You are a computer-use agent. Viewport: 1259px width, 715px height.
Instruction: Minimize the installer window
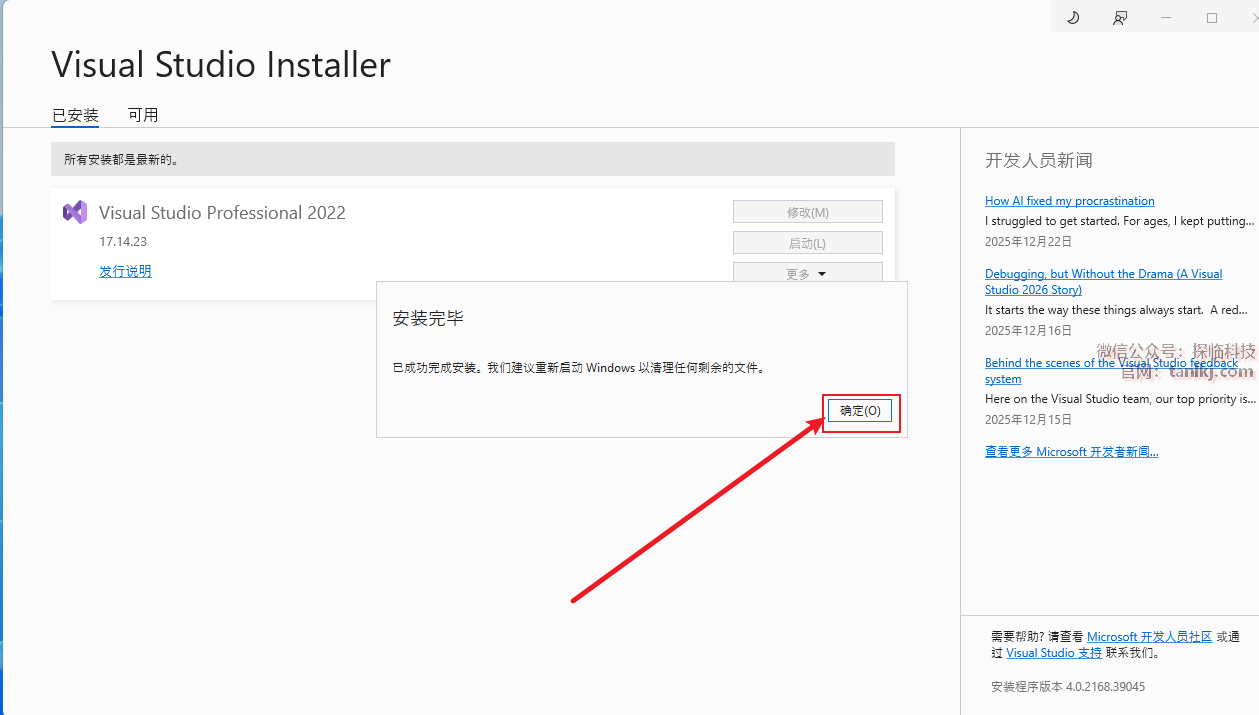(1166, 18)
